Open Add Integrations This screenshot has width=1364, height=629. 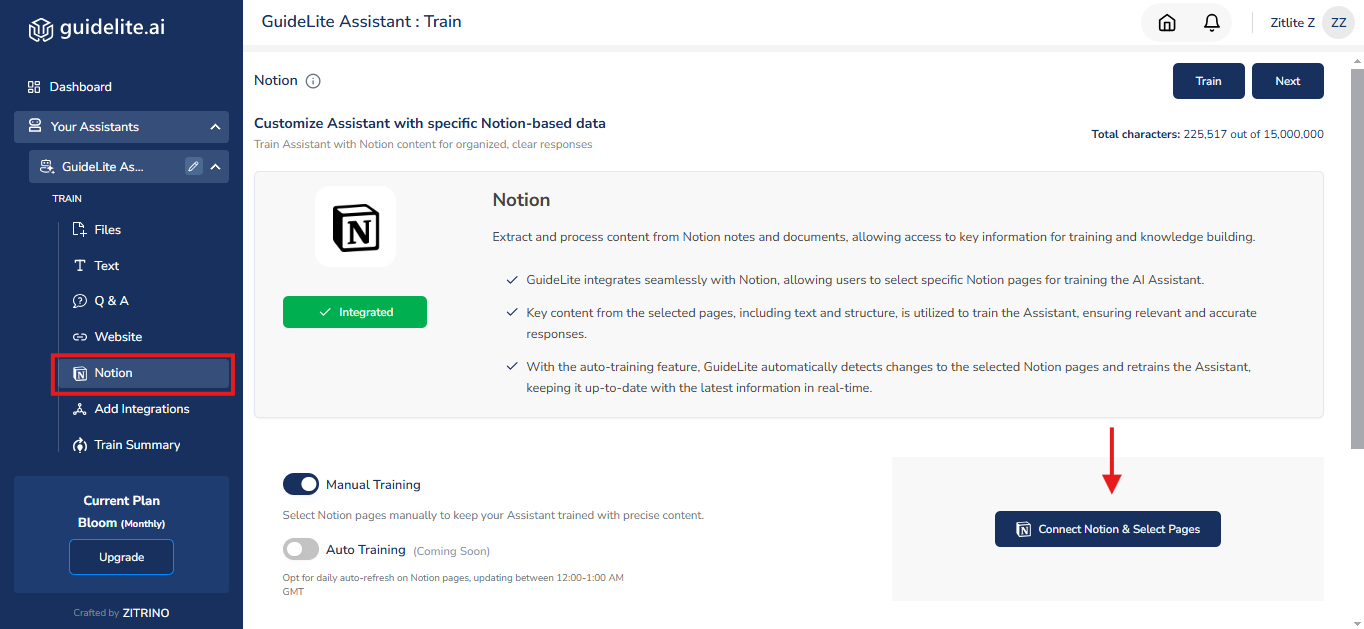point(141,409)
